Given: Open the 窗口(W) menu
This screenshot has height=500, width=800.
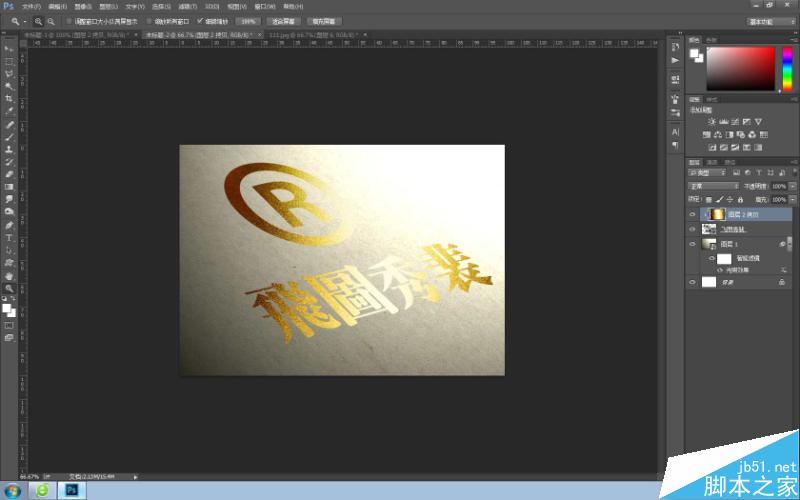Looking at the screenshot, I should point(265,7).
